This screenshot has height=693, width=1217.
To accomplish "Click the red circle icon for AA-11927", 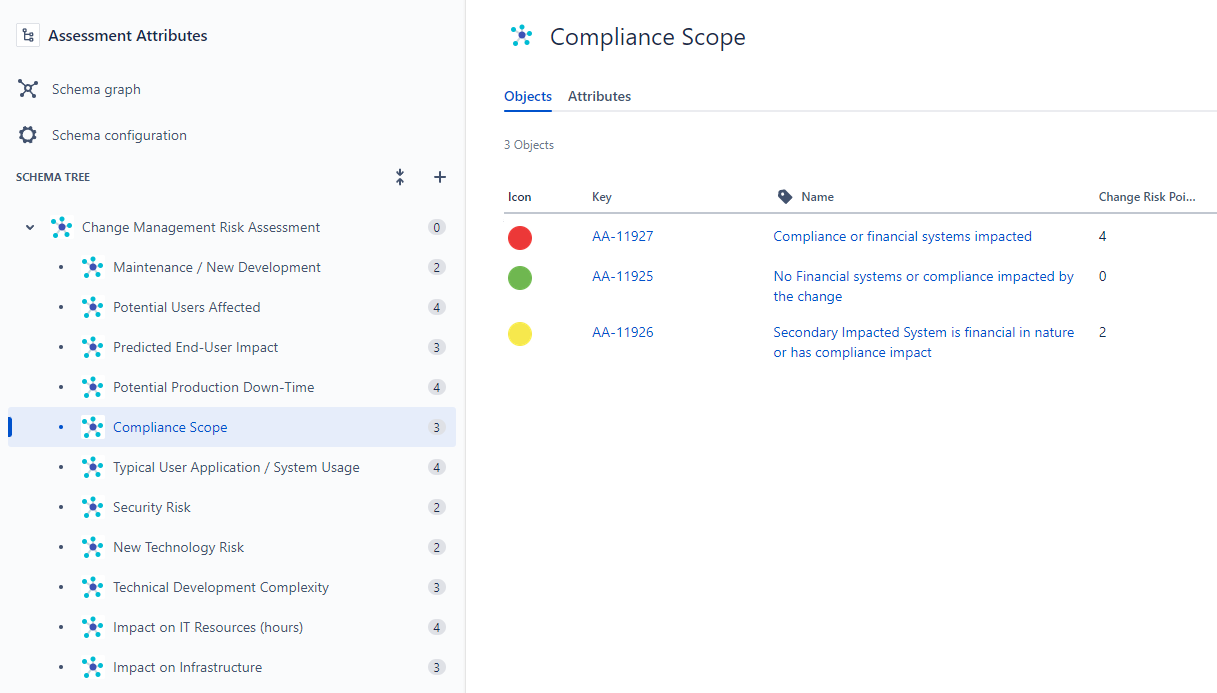I will tap(519, 238).
